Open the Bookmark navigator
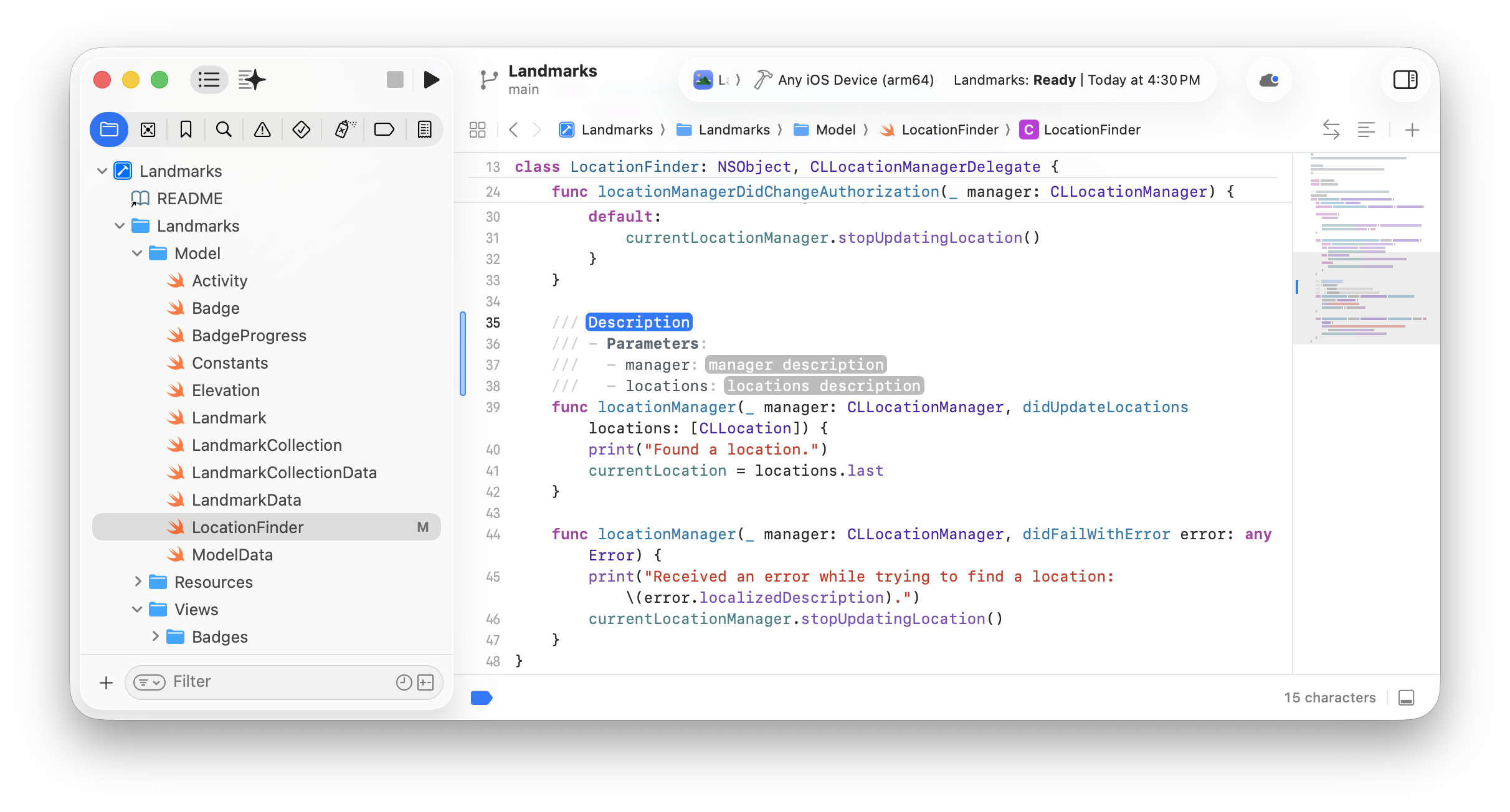 click(185, 129)
